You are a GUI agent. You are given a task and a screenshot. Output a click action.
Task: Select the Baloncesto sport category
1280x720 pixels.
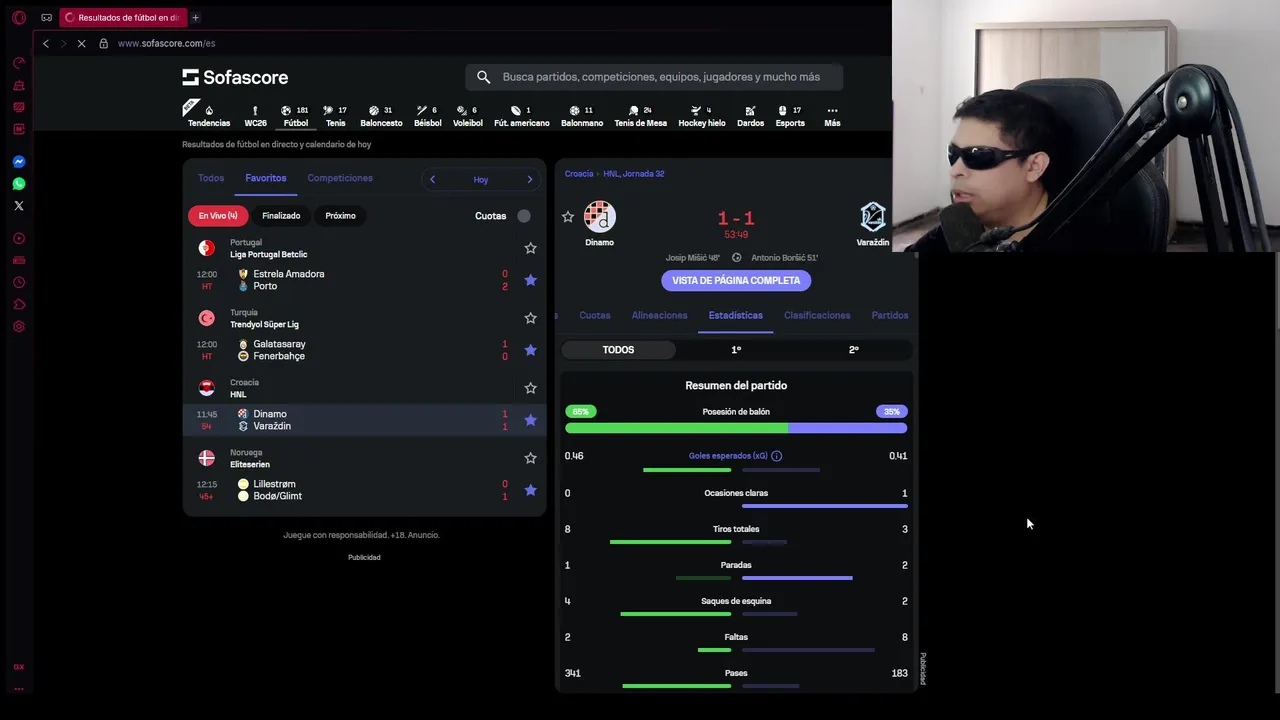[381, 116]
